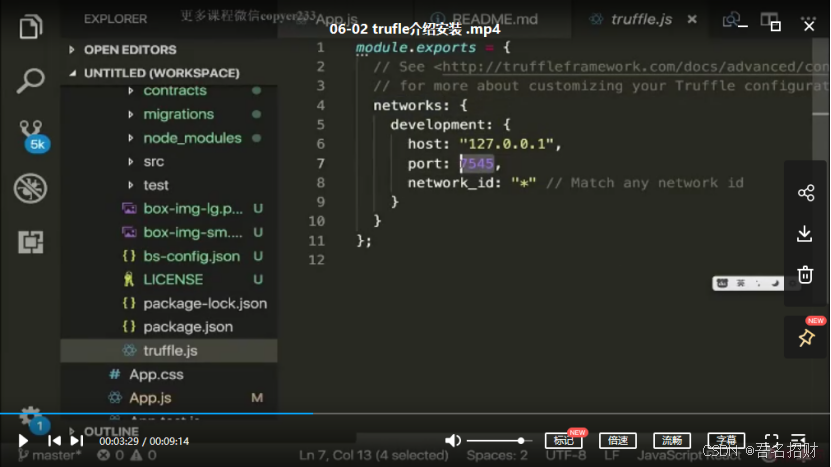
Task: Select truffle.js in the file tree
Action: [169, 350]
